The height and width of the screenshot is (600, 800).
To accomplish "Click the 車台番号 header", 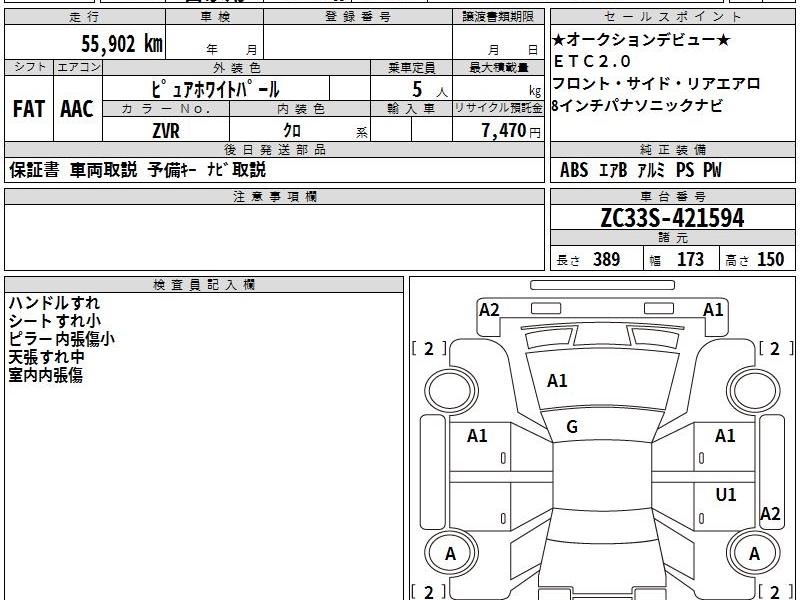I will click(672, 196).
